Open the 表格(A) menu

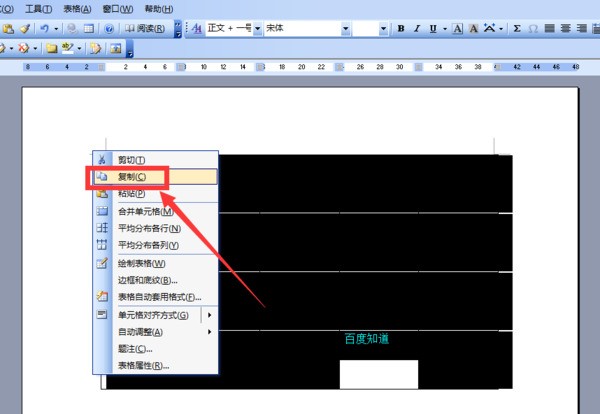coord(77,9)
